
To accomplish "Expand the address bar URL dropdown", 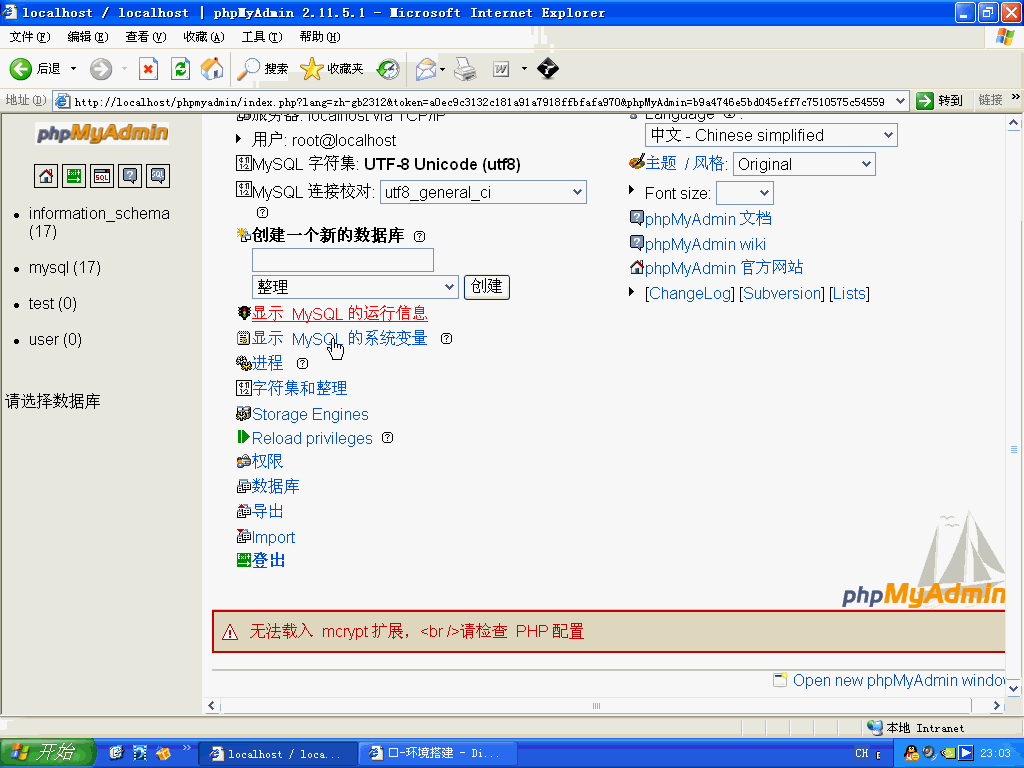I will [901, 101].
